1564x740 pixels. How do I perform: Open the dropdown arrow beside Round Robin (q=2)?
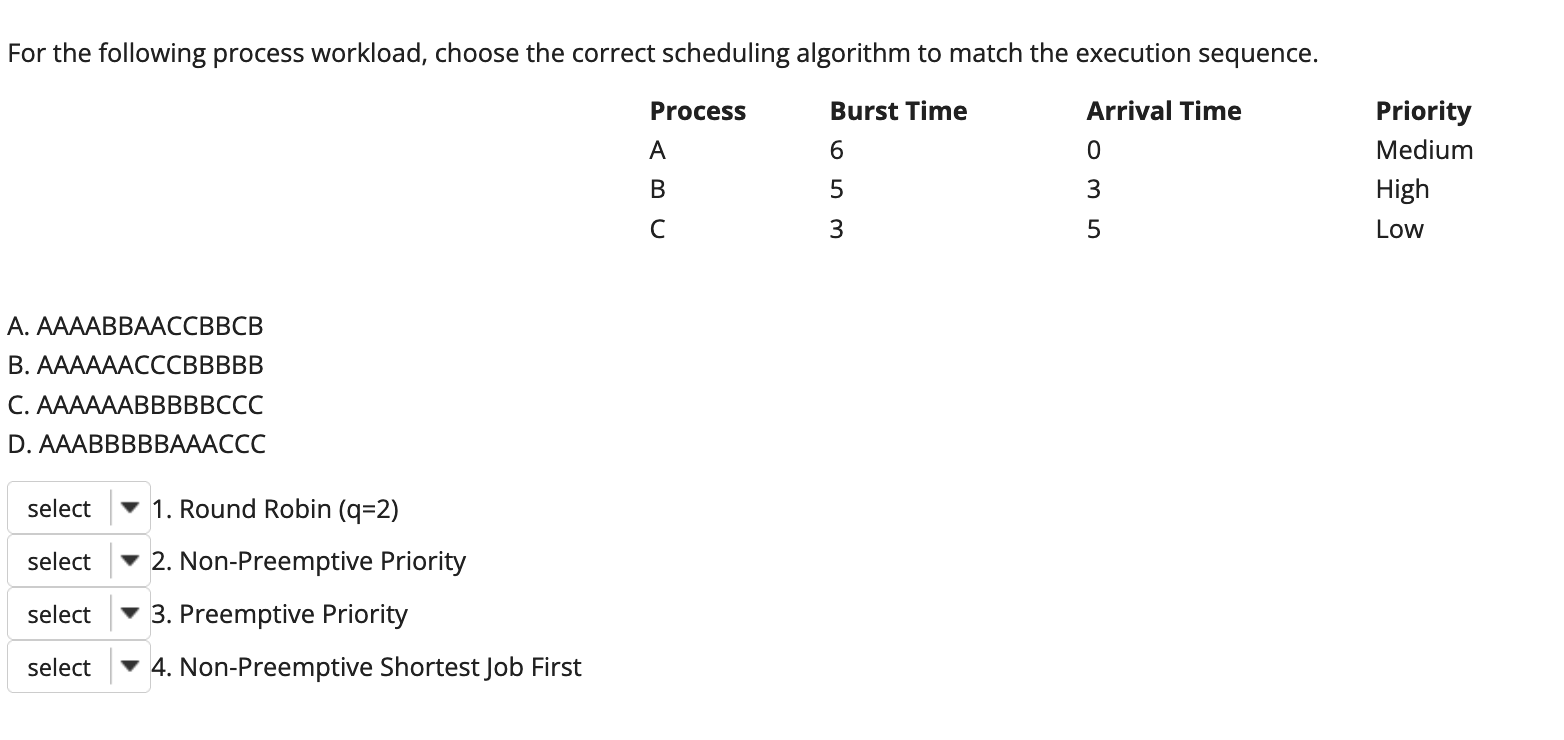coord(130,508)
